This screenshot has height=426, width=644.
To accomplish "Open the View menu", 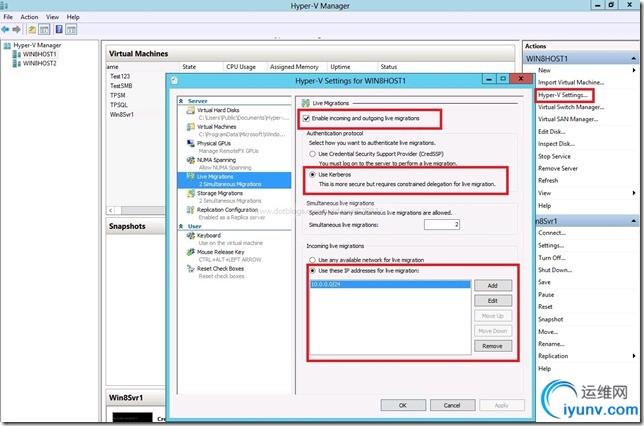I will pos(52,17).
